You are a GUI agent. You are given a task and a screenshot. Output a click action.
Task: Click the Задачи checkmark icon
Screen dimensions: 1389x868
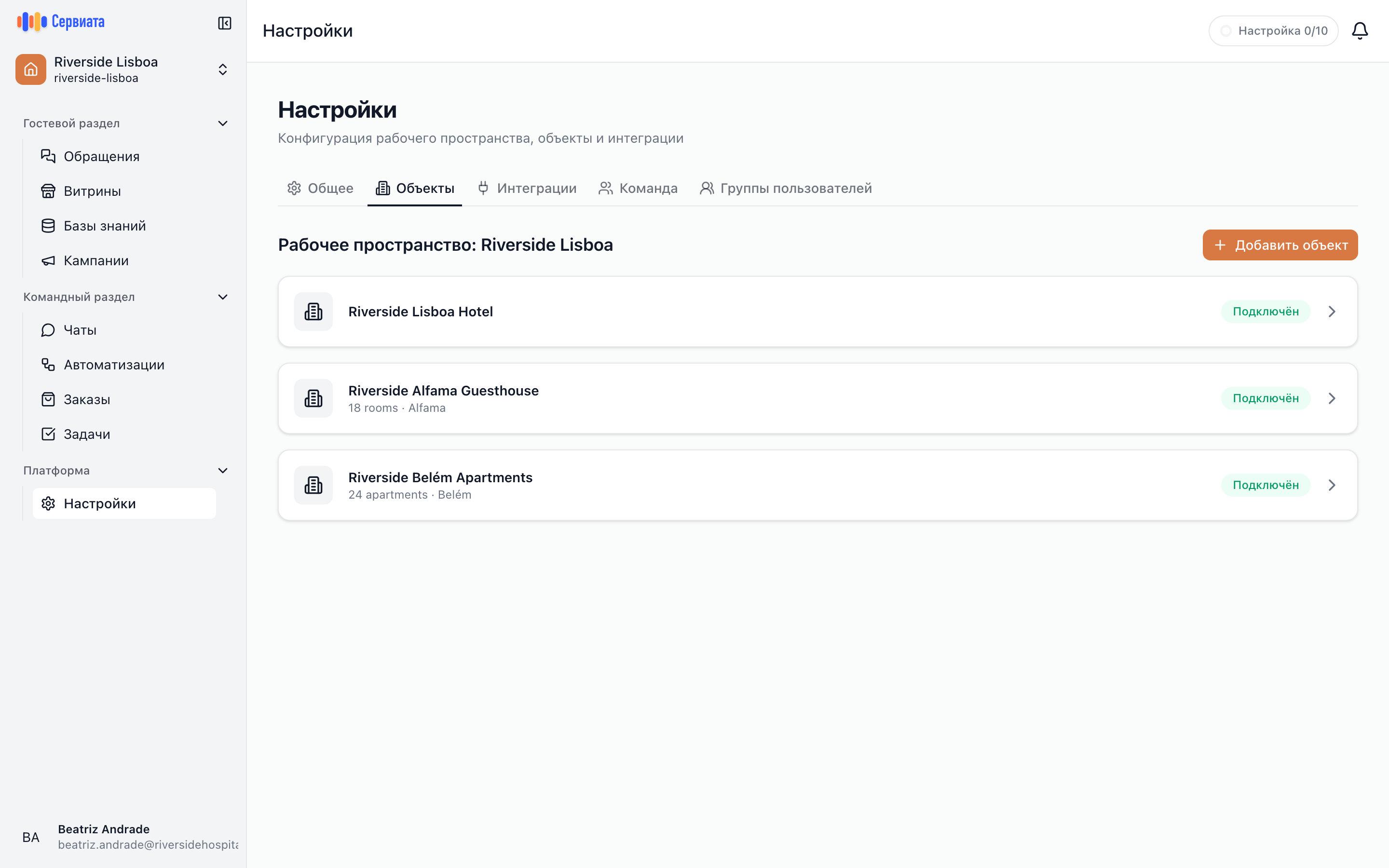click(x=48, y=434)
